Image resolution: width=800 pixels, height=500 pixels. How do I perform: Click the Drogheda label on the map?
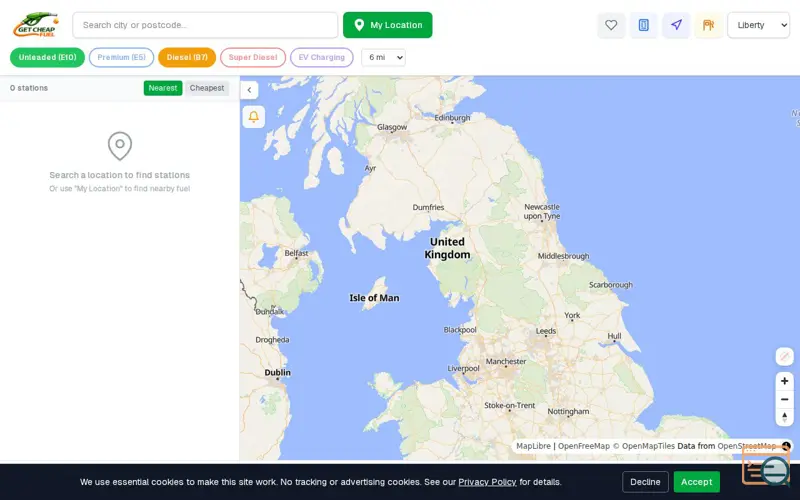(x=272, y=340)
